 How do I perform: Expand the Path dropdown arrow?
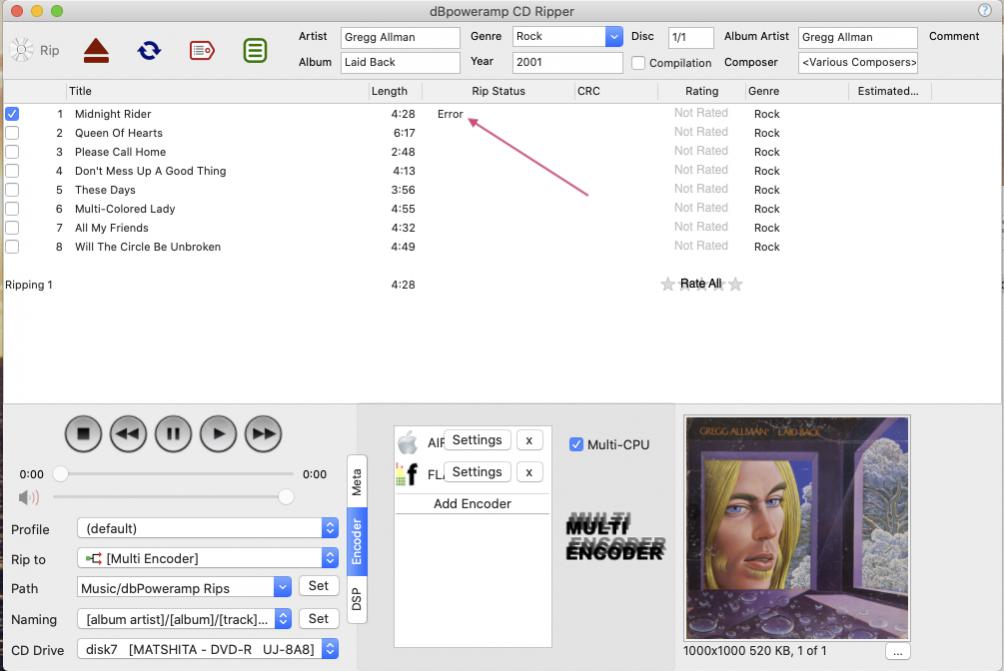pyautogui.click(x=282, y=587)
